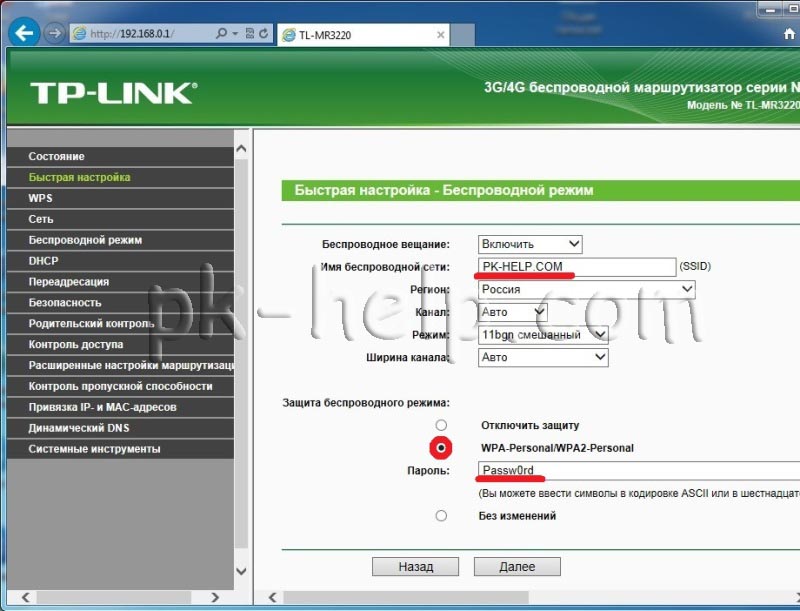
Task: Open the Беспроводное вещание dropdown
Action: click(530, 244)
